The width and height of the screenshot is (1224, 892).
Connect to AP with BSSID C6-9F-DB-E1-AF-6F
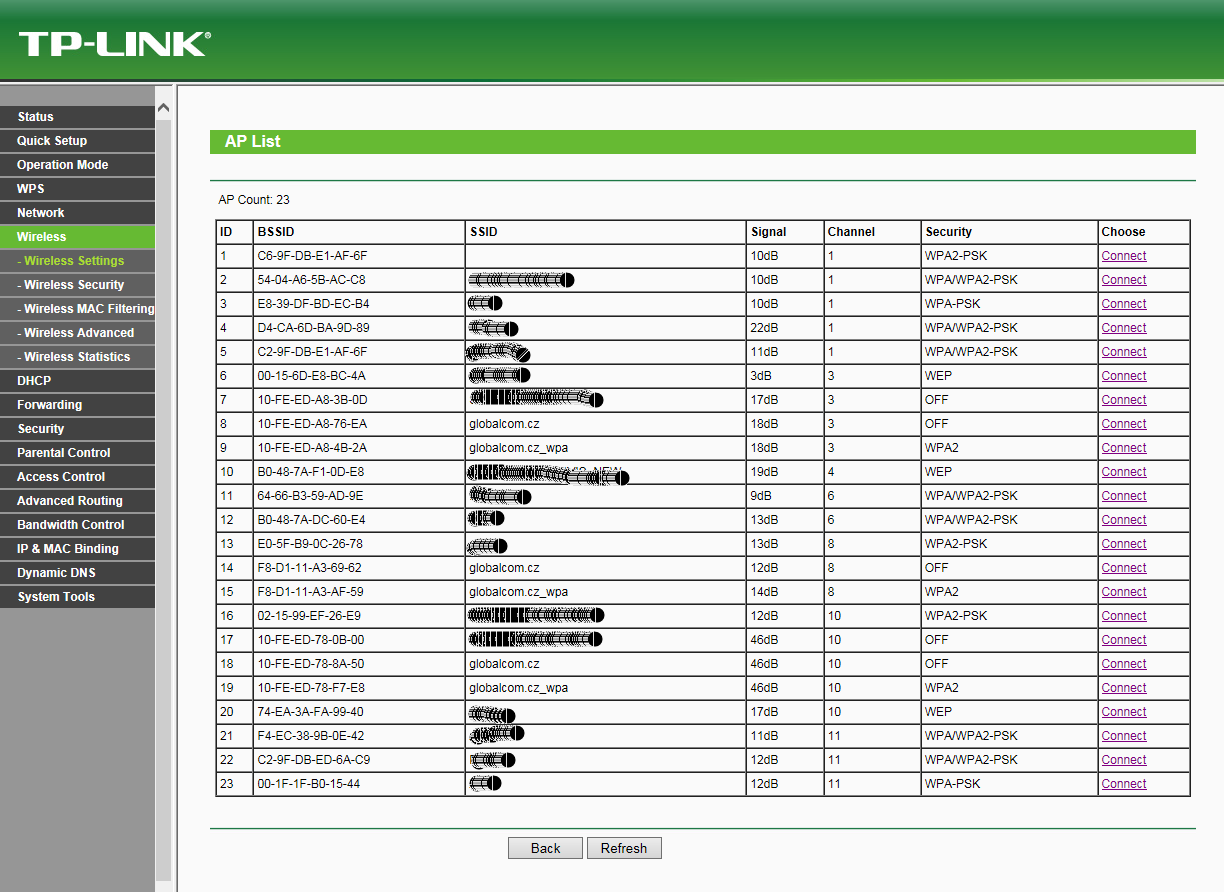click(1124, 256)
